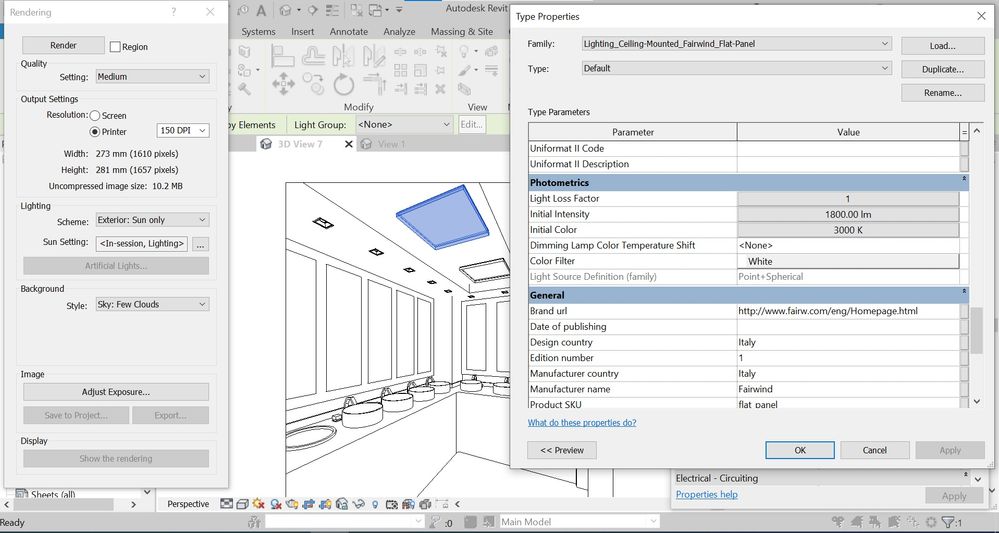
Task: Select the Move tool in the ribbon
Action: click(x=283, y=83)
